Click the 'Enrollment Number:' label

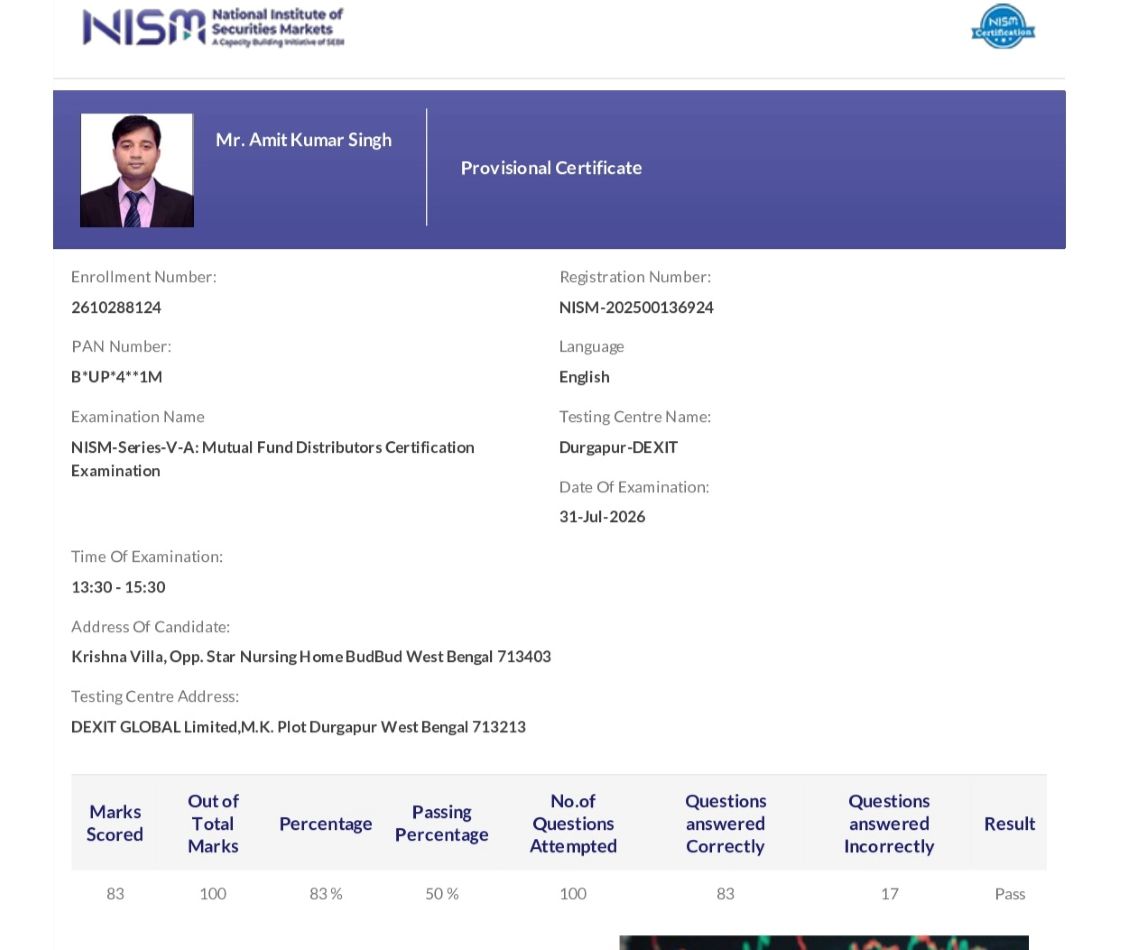(144, 277)
